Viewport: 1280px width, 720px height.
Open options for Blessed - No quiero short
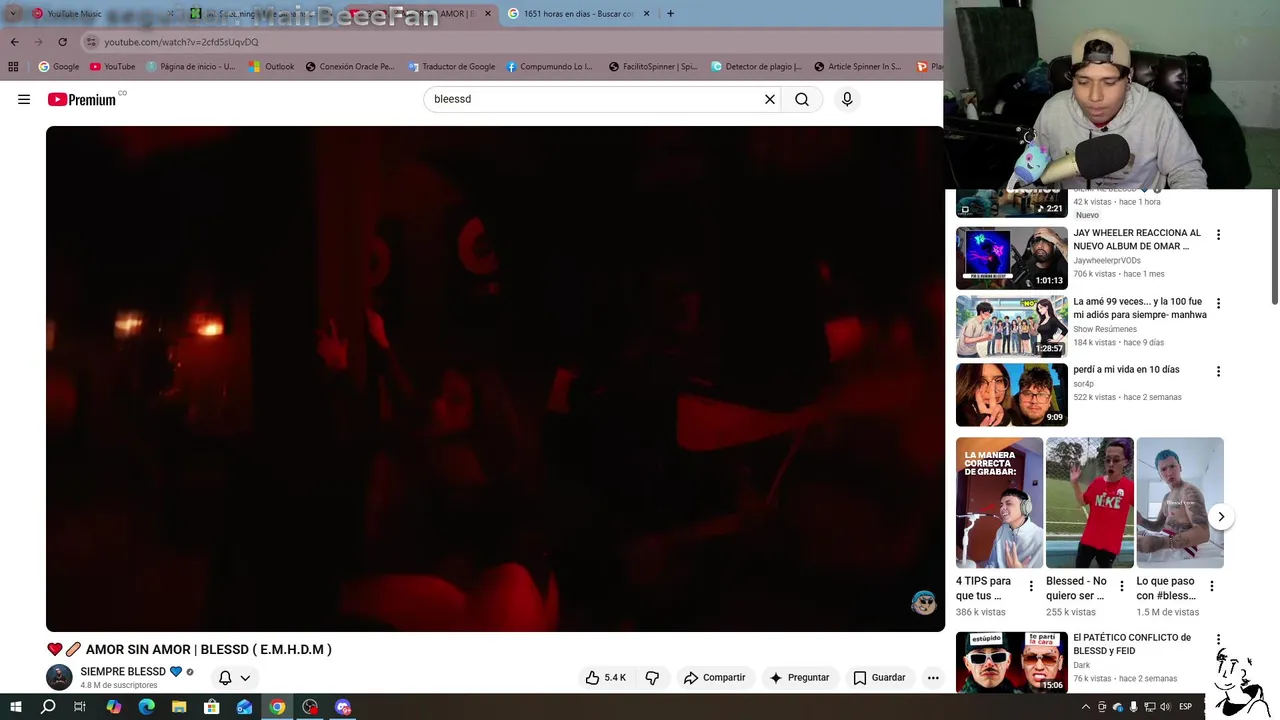click(x=1121, y=586)
